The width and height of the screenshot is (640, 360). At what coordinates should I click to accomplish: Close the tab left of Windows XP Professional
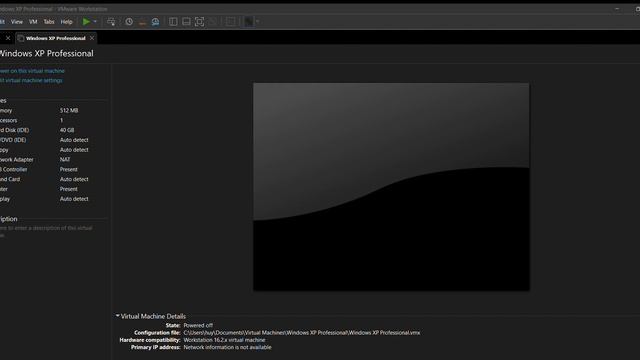click(8, 38)
